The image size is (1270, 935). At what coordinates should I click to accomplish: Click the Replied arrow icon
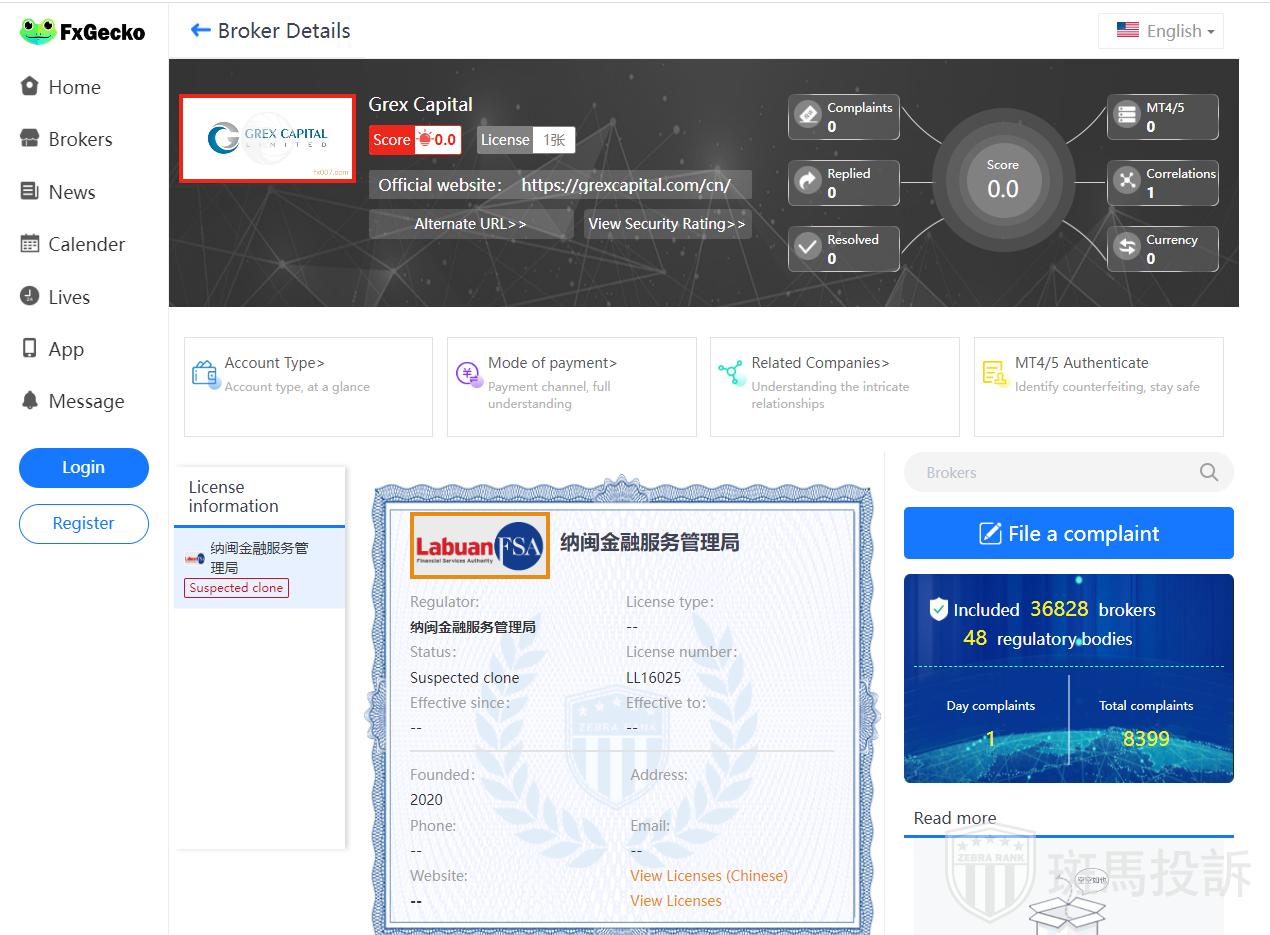(x=808, y=181)
